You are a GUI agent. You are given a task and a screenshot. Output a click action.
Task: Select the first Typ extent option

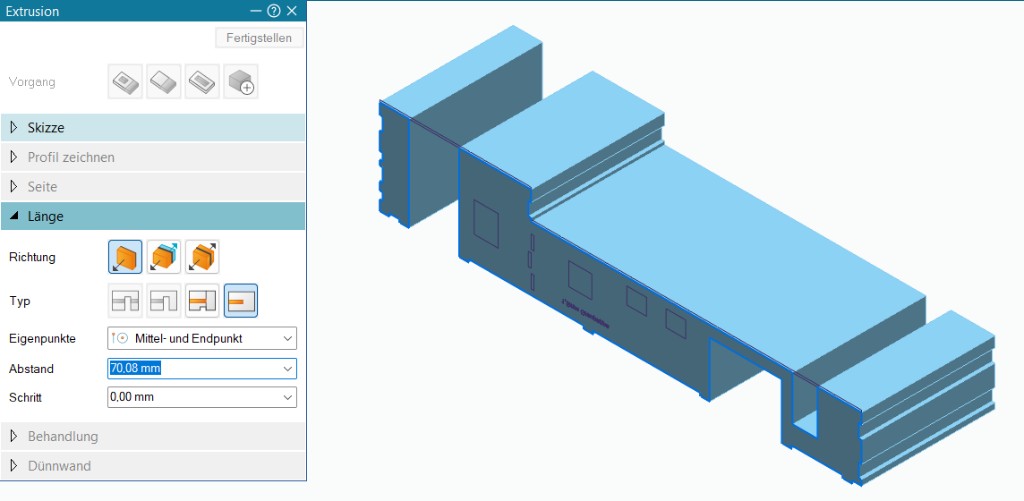click(x=125, y=301)
